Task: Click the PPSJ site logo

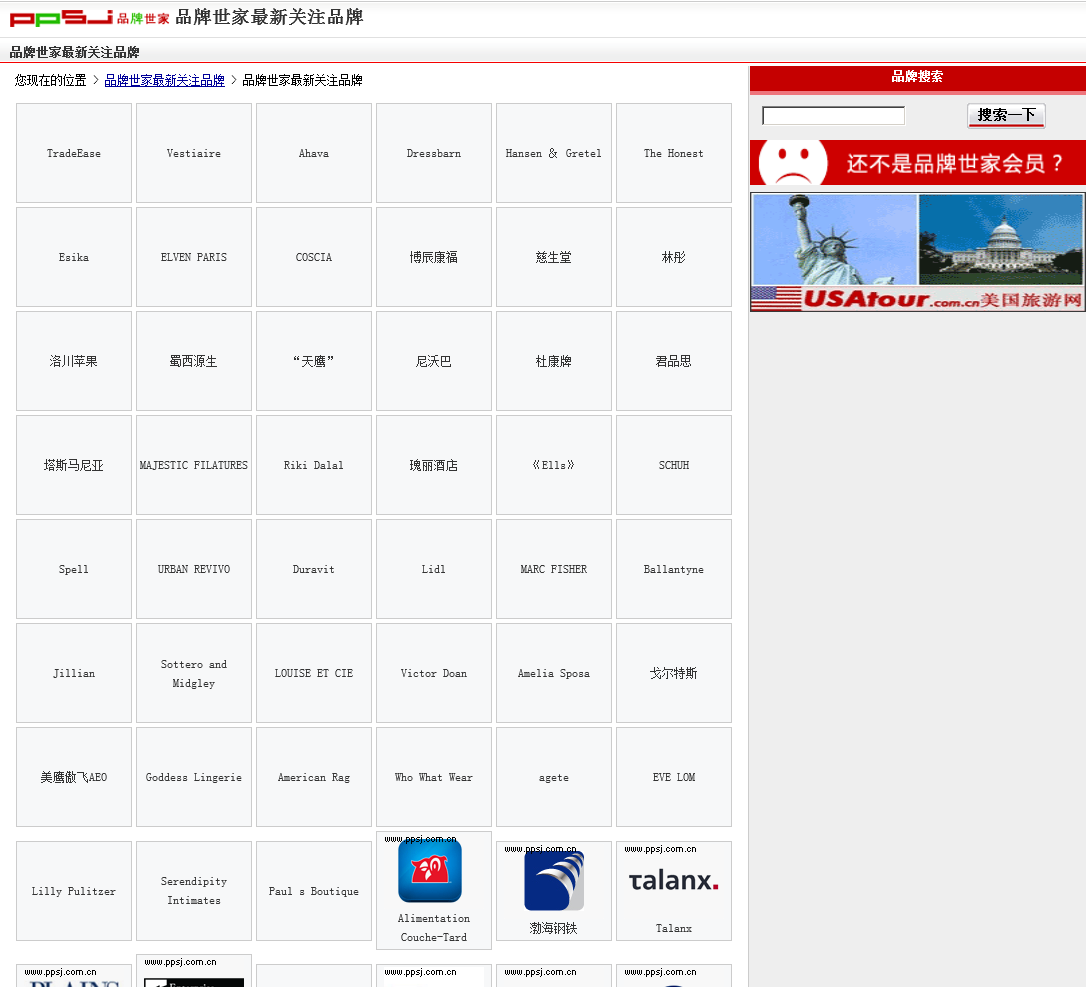Action: tap(89, 18)
